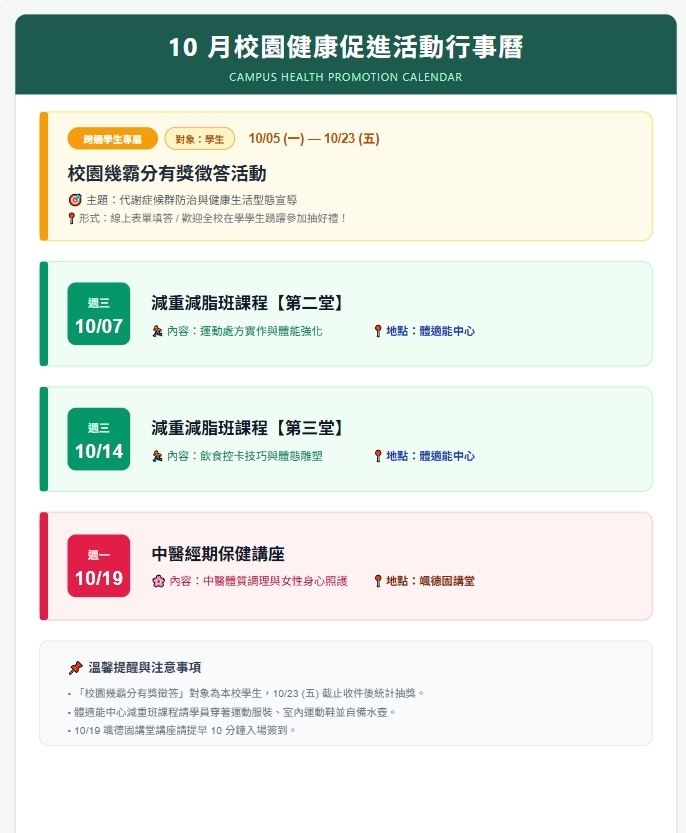686x833 pixels.
Task: Click the flower icon in the 中醫經期保健講座 card
Action: (158, 581)
